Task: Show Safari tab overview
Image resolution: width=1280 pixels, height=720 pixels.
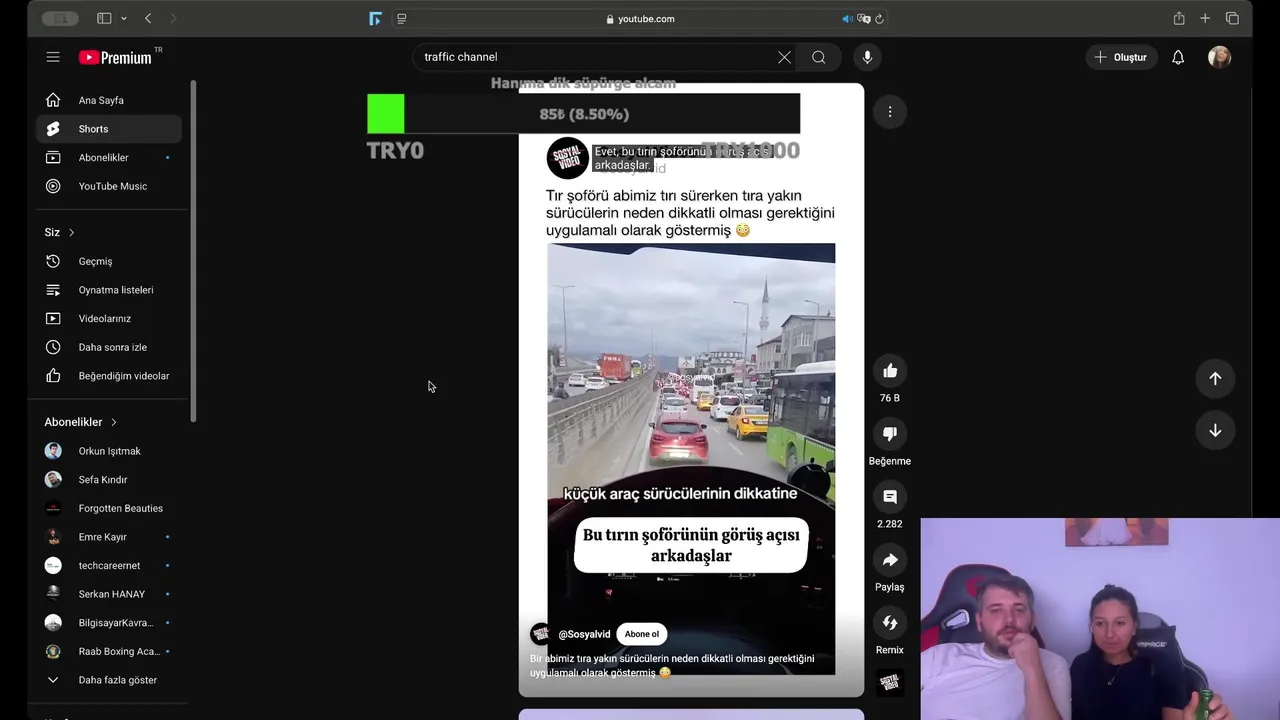Action: [x=1232, y=18]
